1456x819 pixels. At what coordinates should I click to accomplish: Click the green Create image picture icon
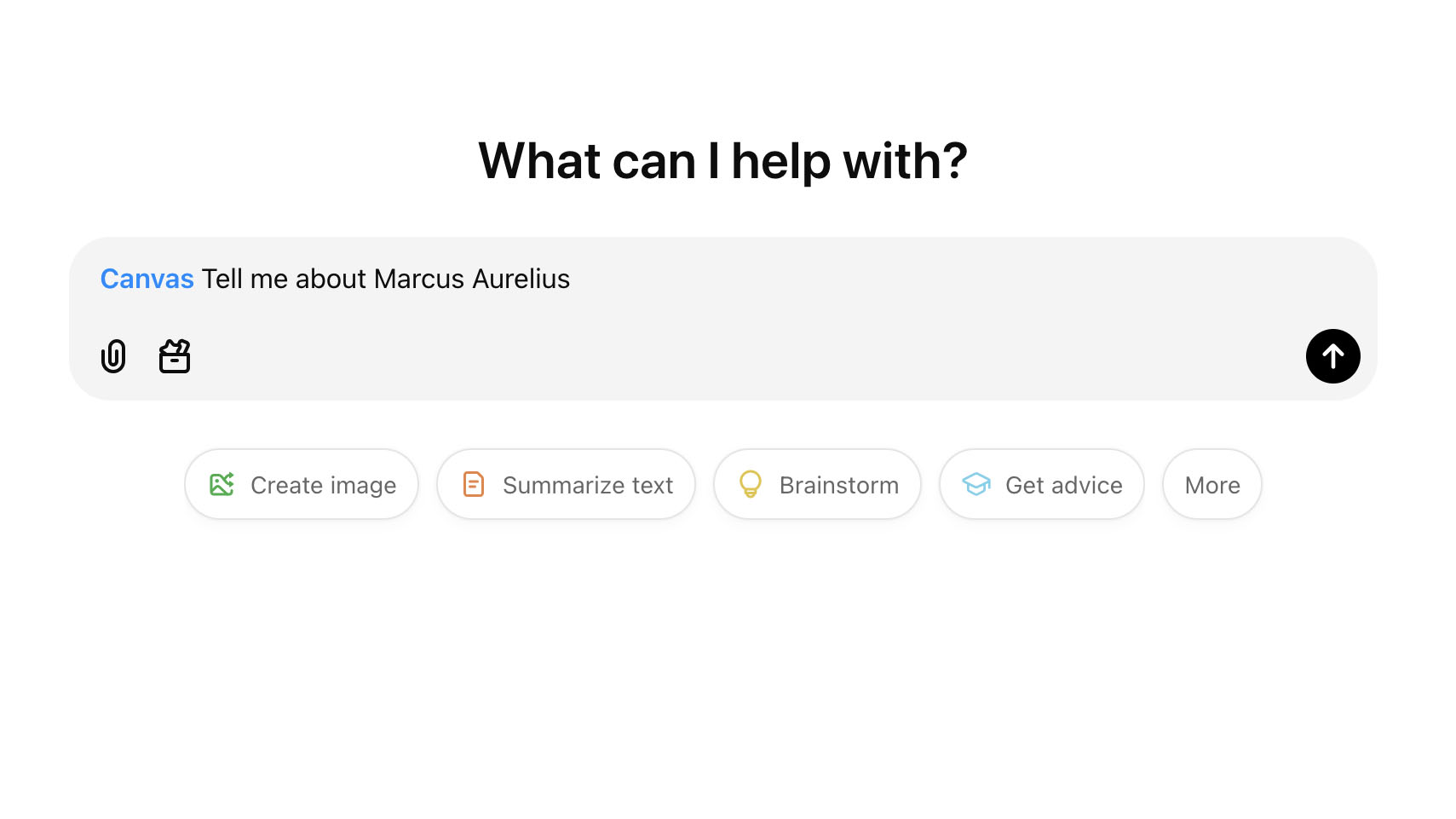pyautogui.click(x=222, y=484)
